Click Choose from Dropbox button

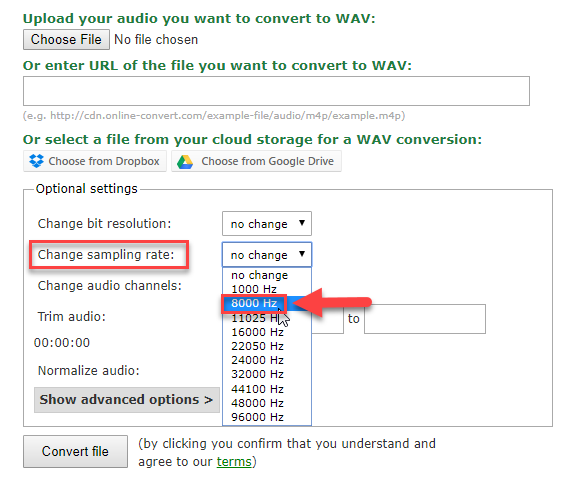click(95, 161)
